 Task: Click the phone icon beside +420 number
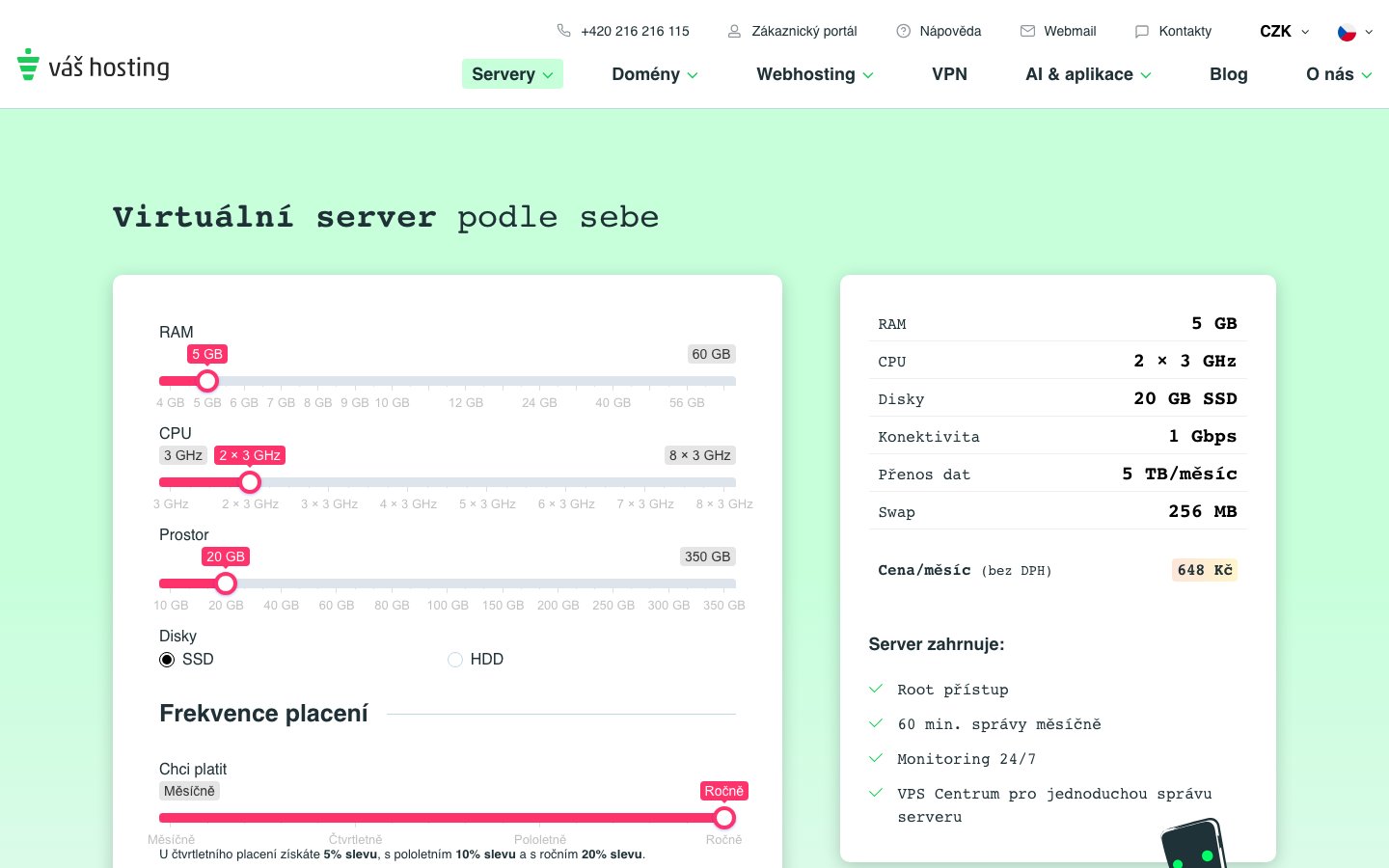point(564,31)
